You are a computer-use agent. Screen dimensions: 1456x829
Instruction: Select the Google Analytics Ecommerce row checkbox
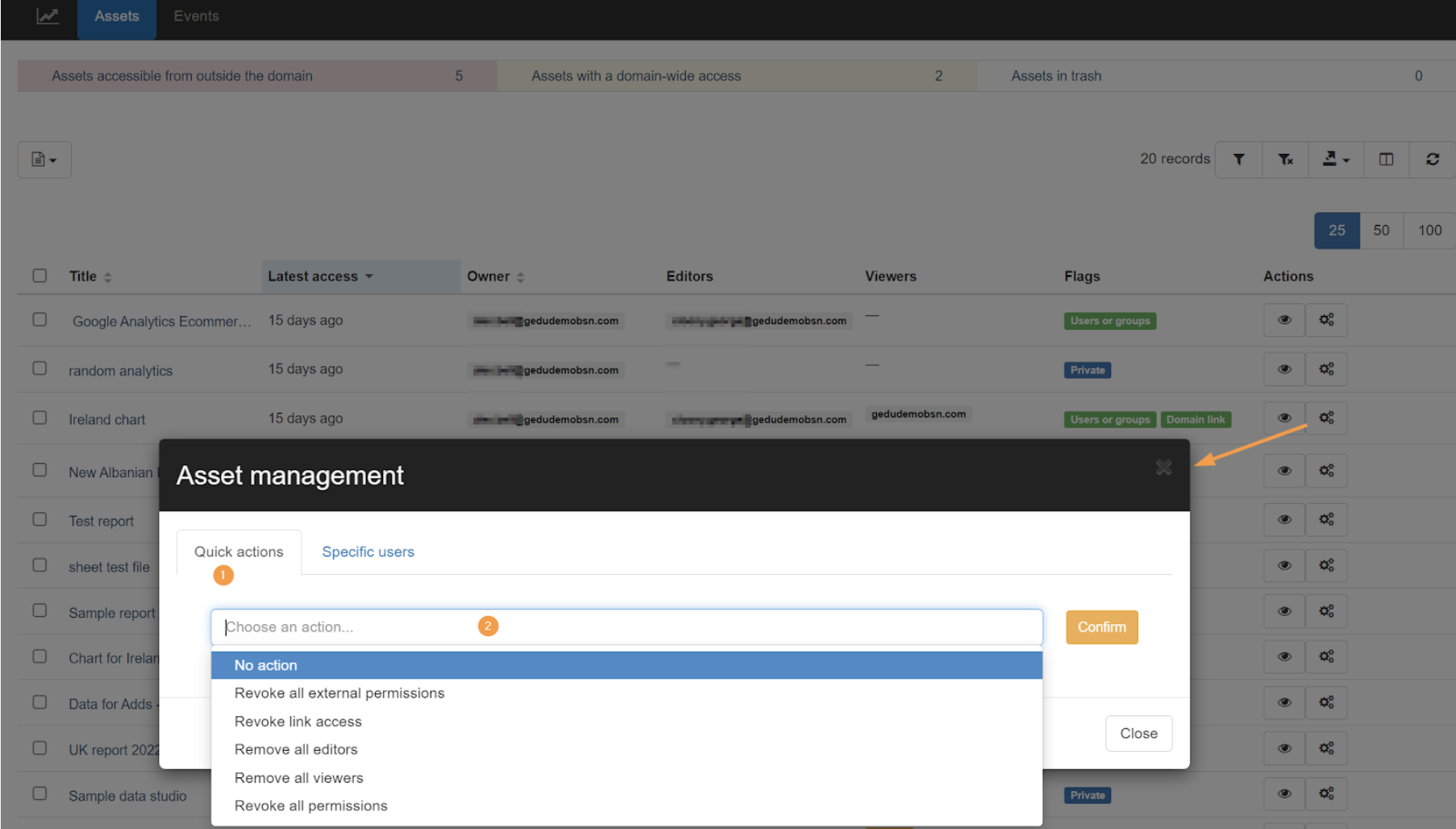(x=40, y=319)
